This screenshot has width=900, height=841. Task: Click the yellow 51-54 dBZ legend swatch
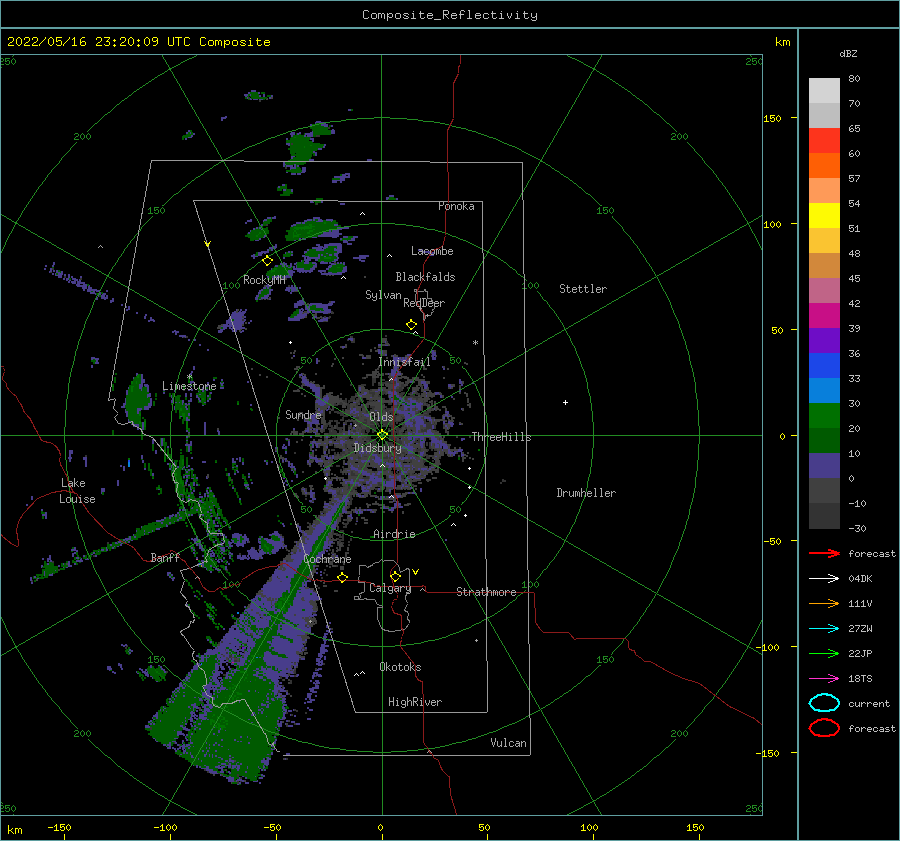[824, 215]
